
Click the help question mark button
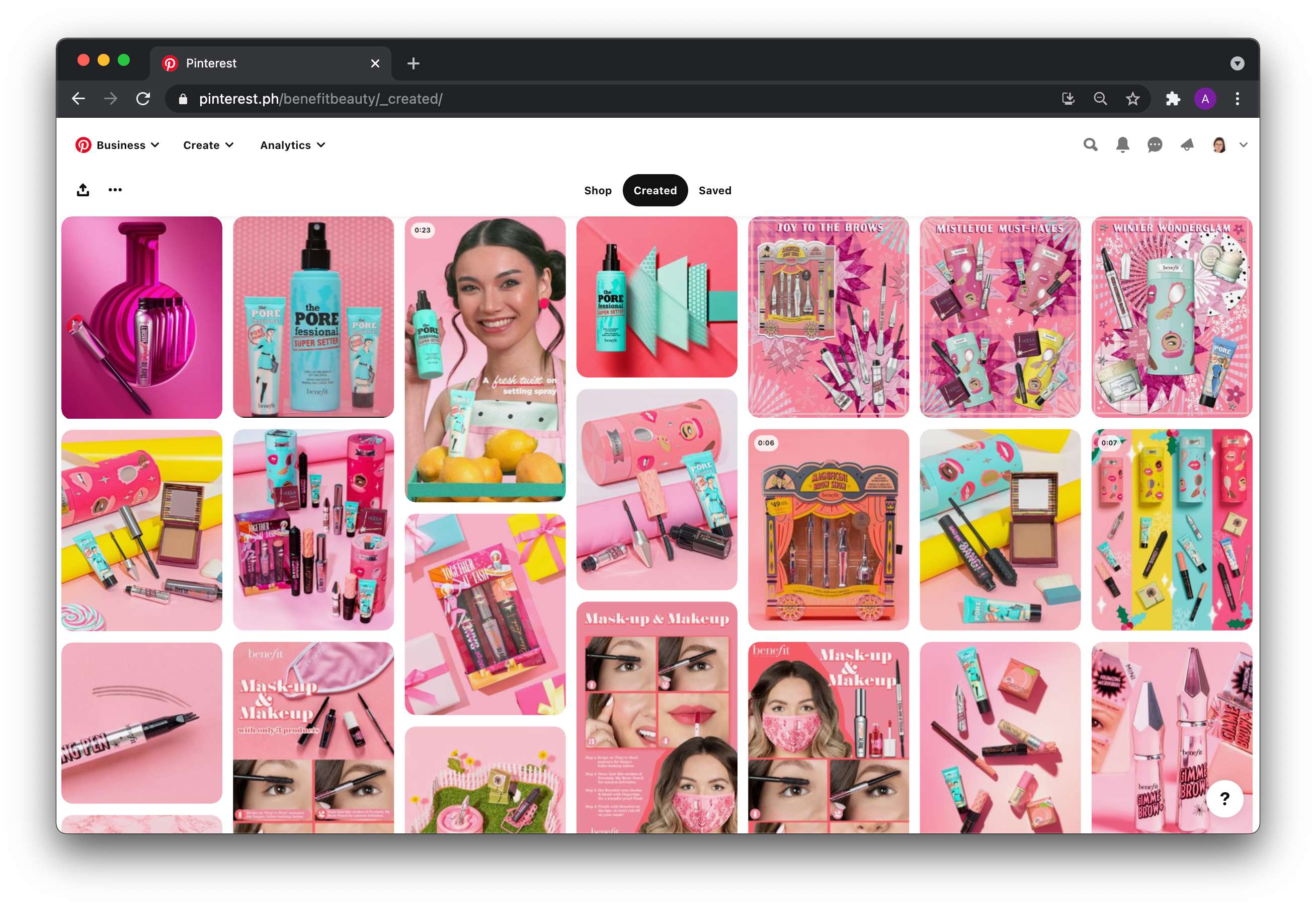point(1224,799)
